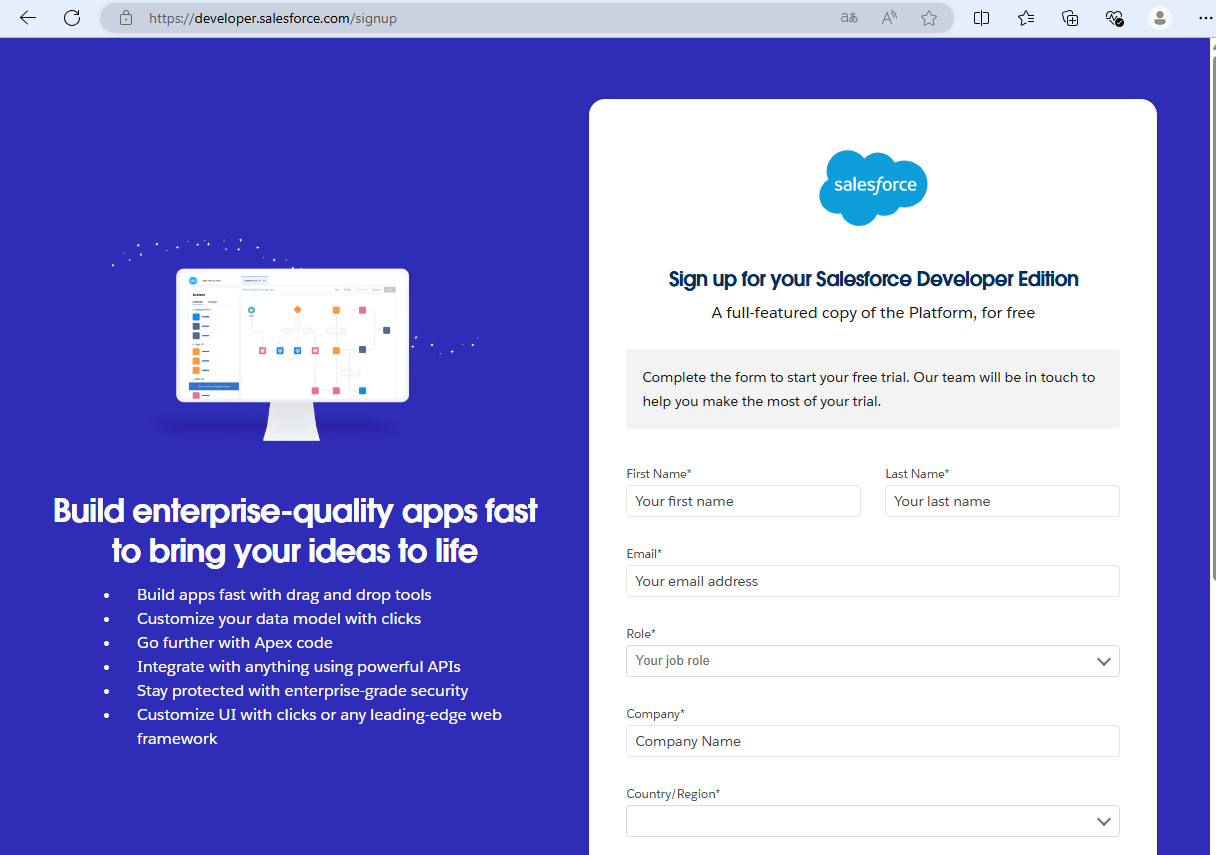Focus the First Name input field
This screenshot has width=1216, height=855.
[x=743, y=501]
